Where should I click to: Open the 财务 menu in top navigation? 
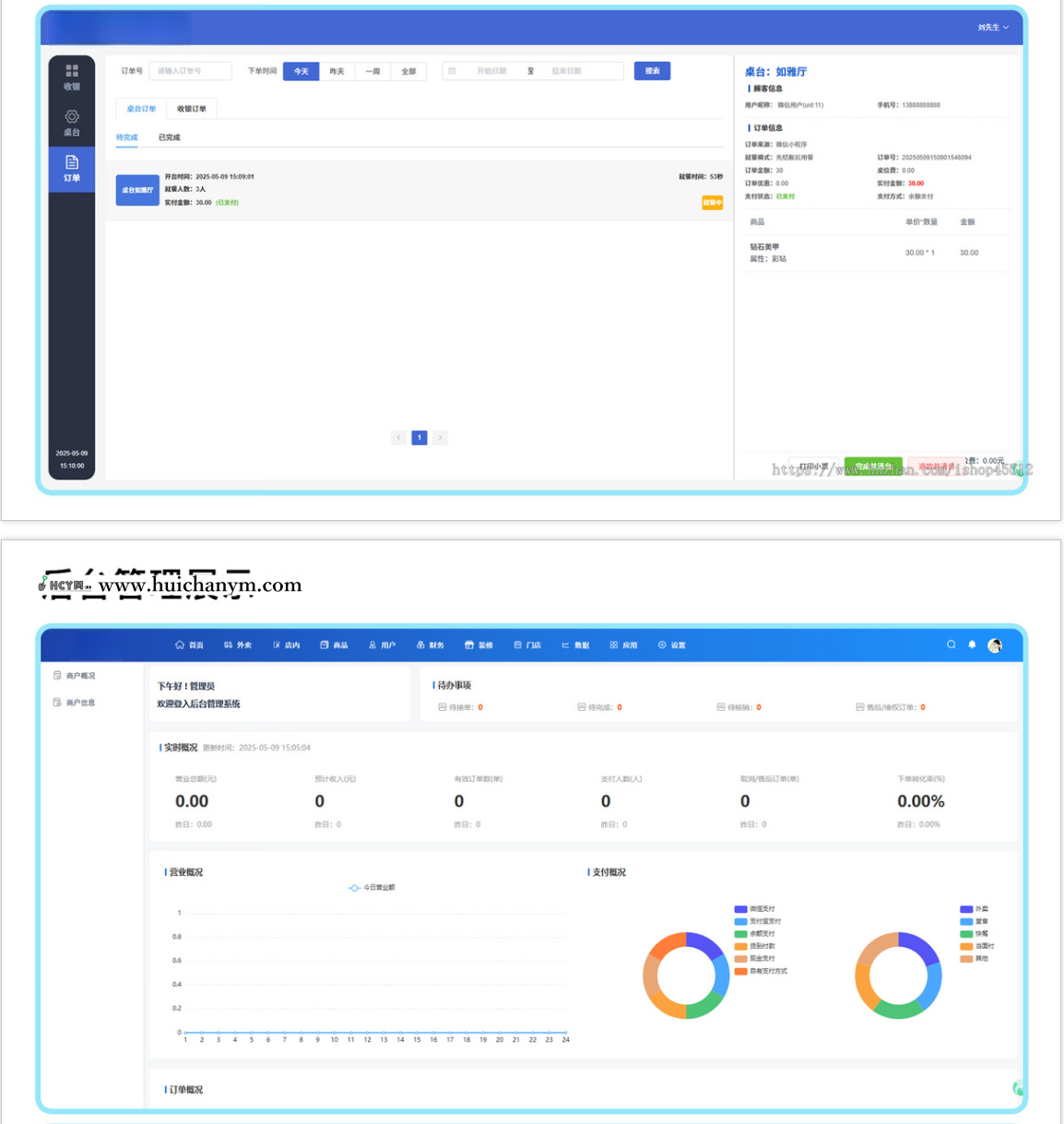(x=431, y=645)
